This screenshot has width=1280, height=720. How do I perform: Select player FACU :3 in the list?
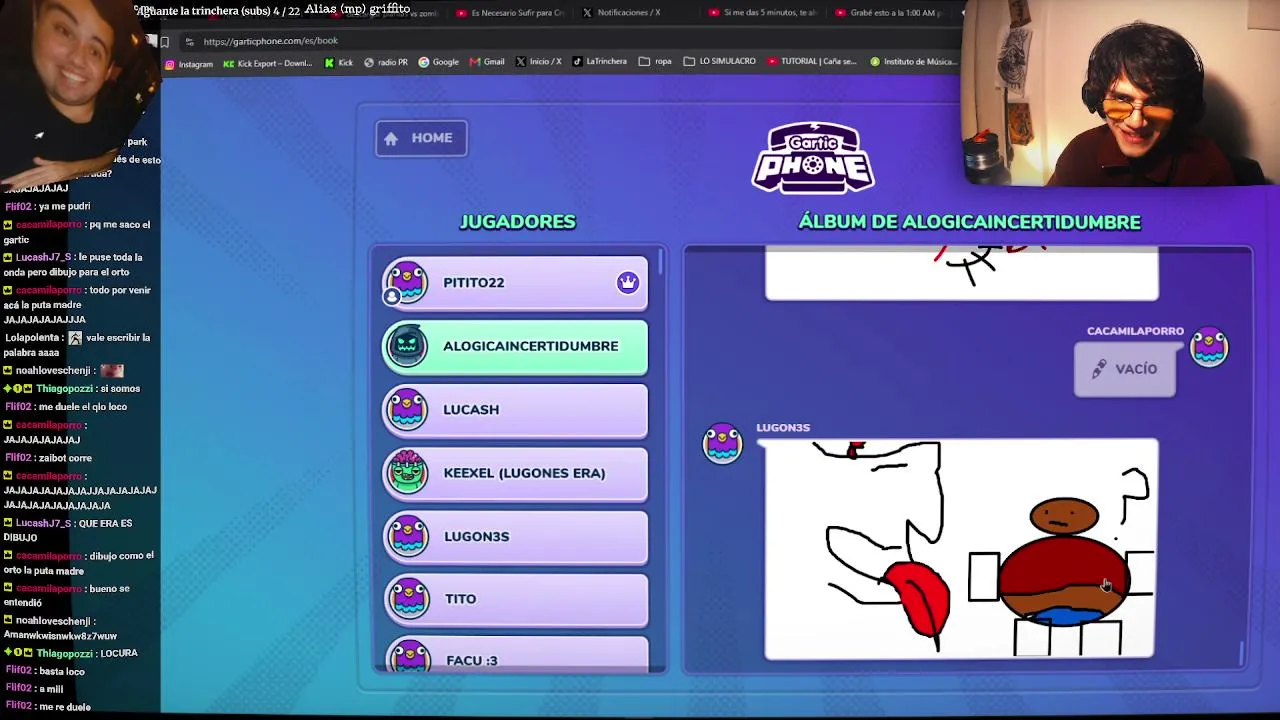(x=515, y=655)
